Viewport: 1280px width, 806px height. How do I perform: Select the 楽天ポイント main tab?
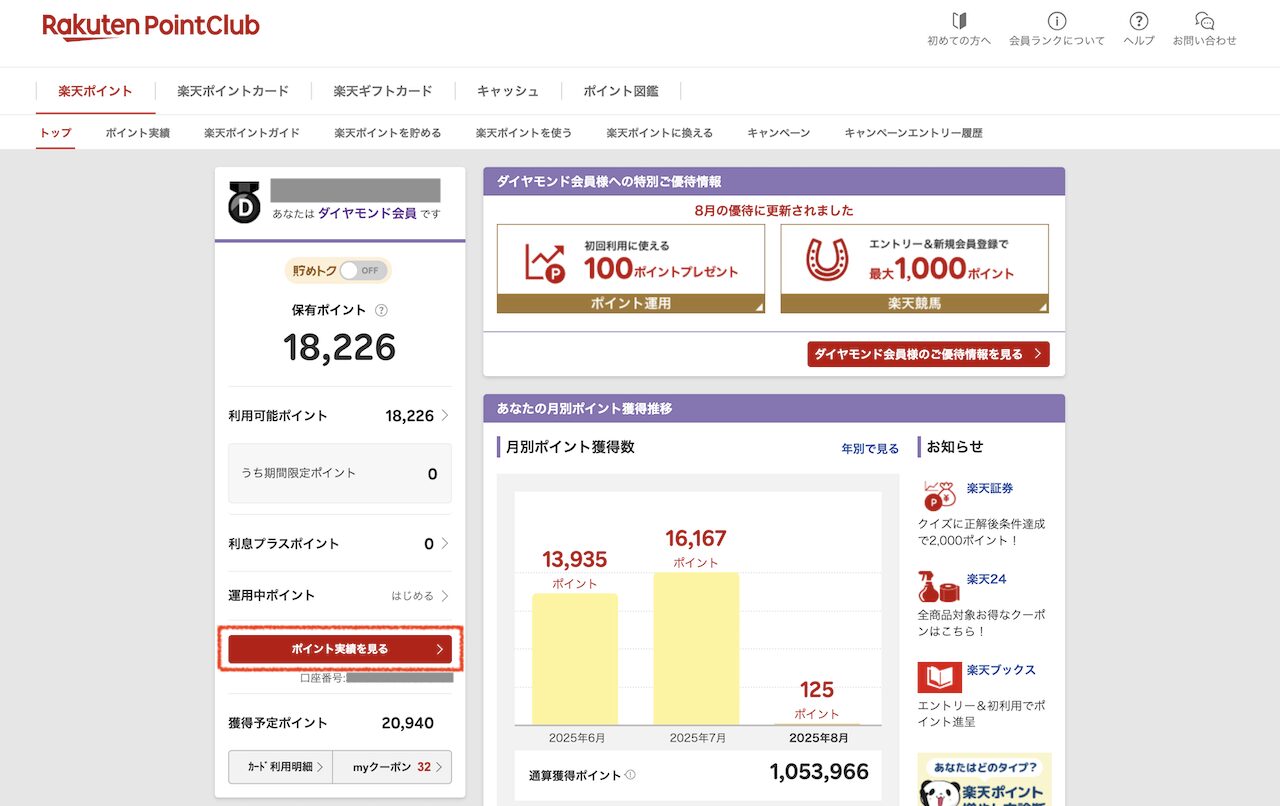click(95, 91)
